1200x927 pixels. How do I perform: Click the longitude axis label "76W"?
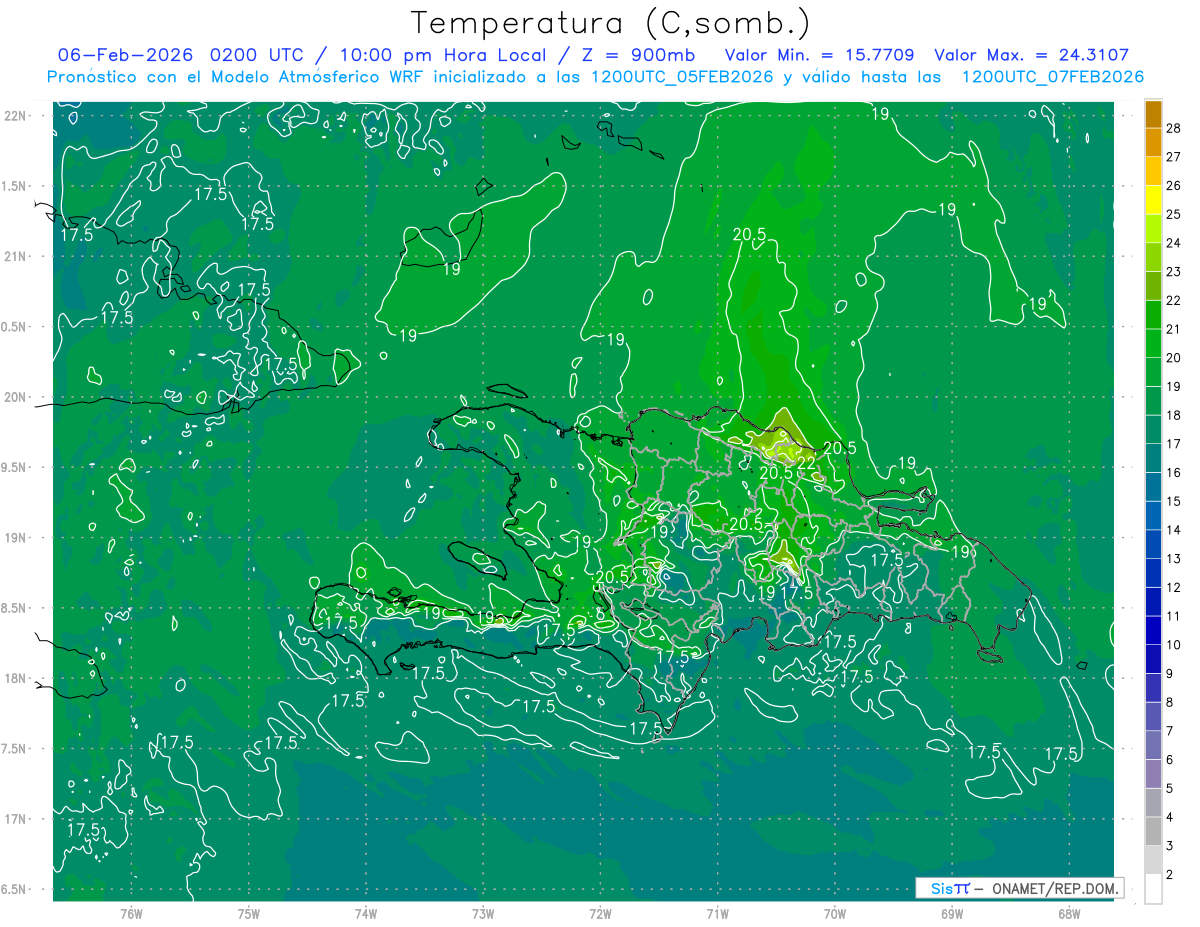tap(131, 914)
